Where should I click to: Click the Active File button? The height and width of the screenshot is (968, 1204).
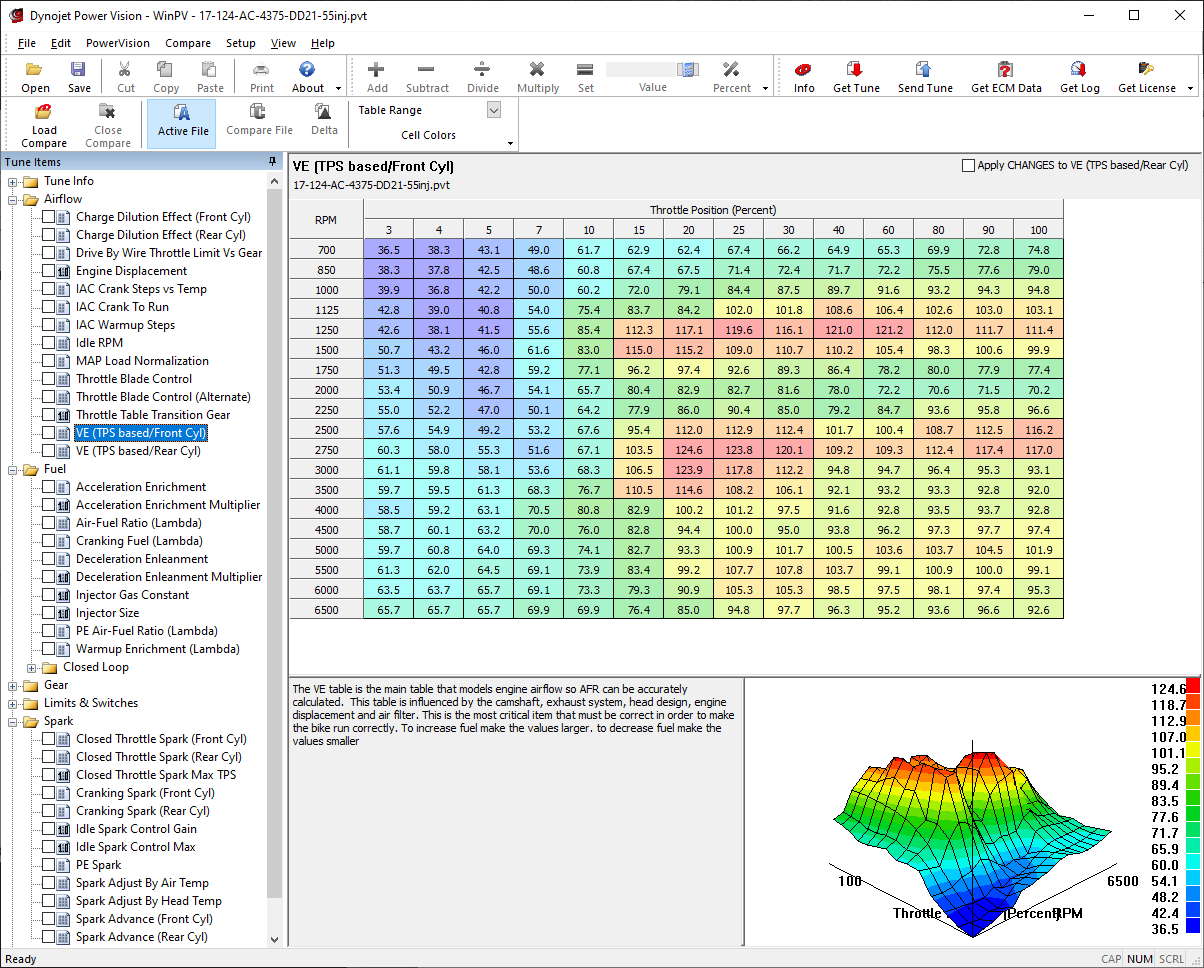(x=182, y=124)
